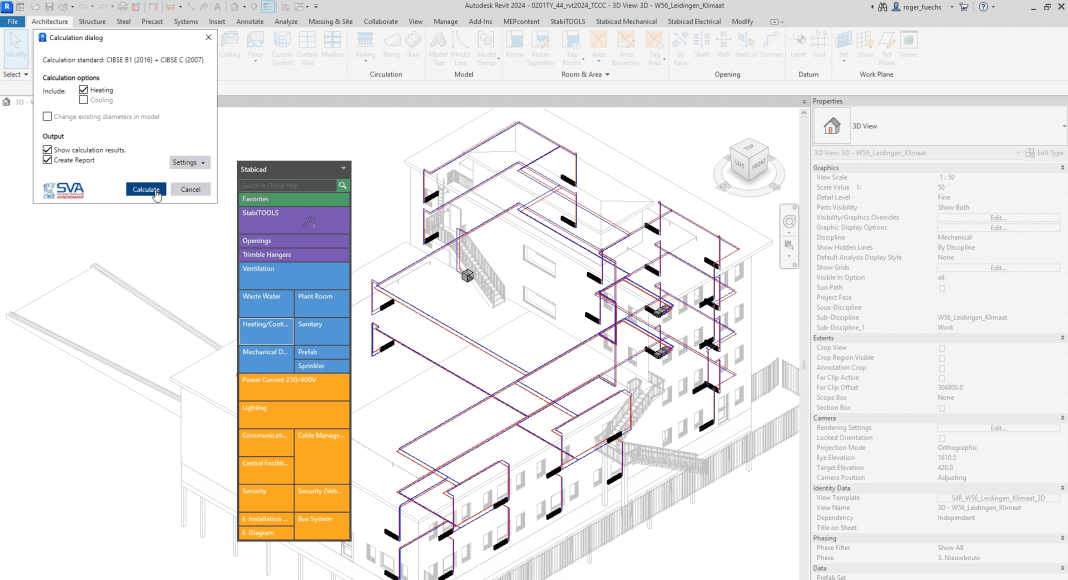Toggle Show calculation results checkbox

click(48, 150)
